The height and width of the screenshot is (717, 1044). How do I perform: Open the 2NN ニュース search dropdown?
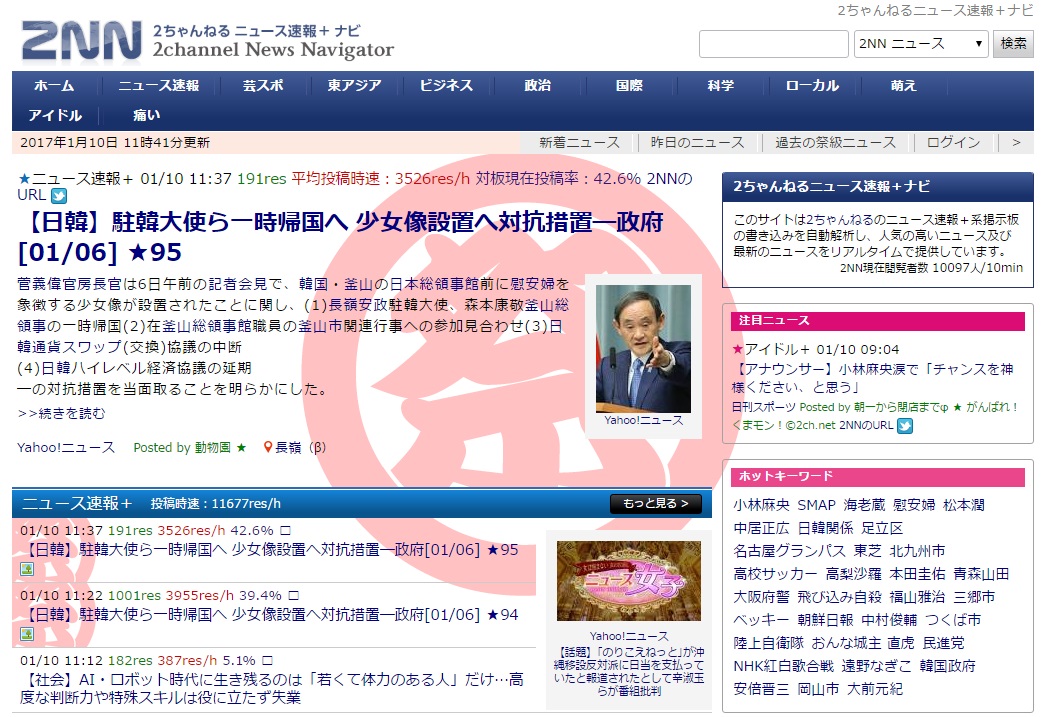tap(920, 44)
